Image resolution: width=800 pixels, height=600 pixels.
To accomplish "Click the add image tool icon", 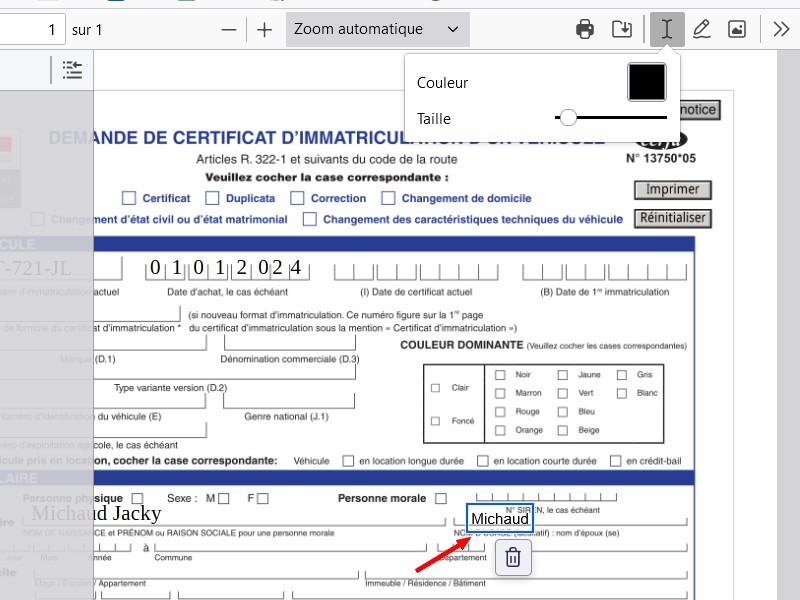I will (737, 29).
